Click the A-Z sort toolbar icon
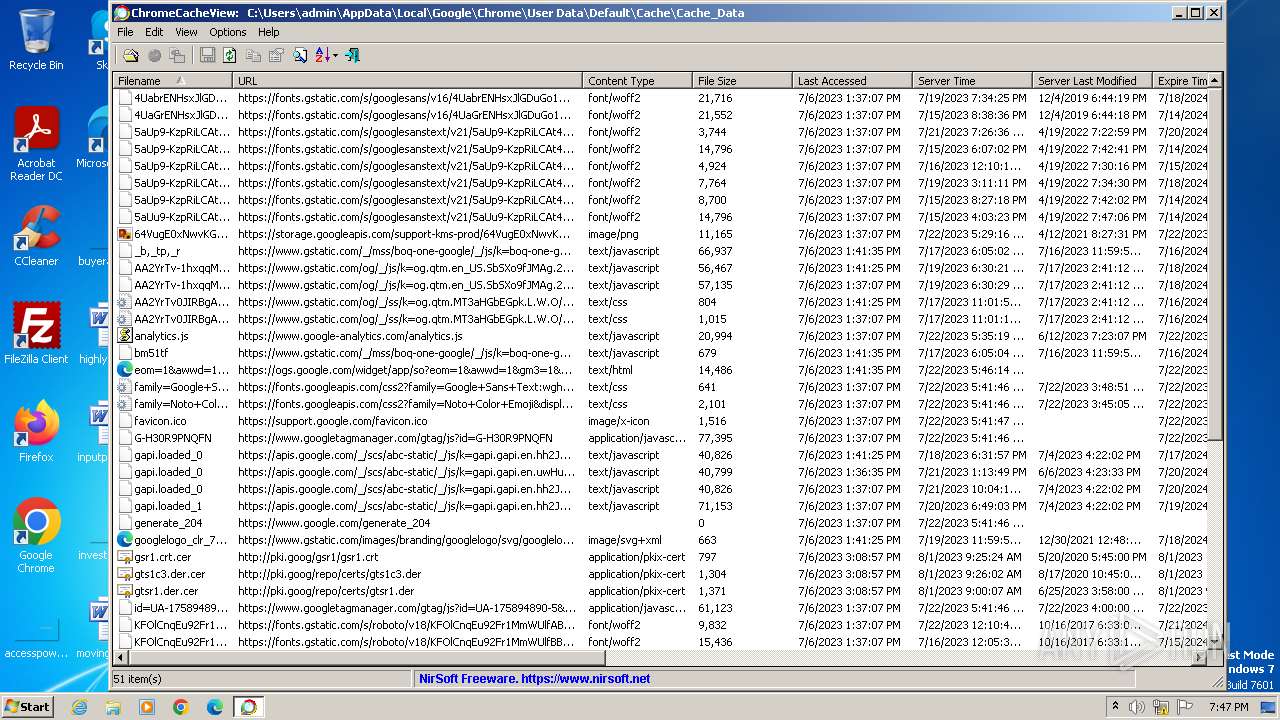The width and height of the screenshot is (1280, 720). click(x=322, y=55)
